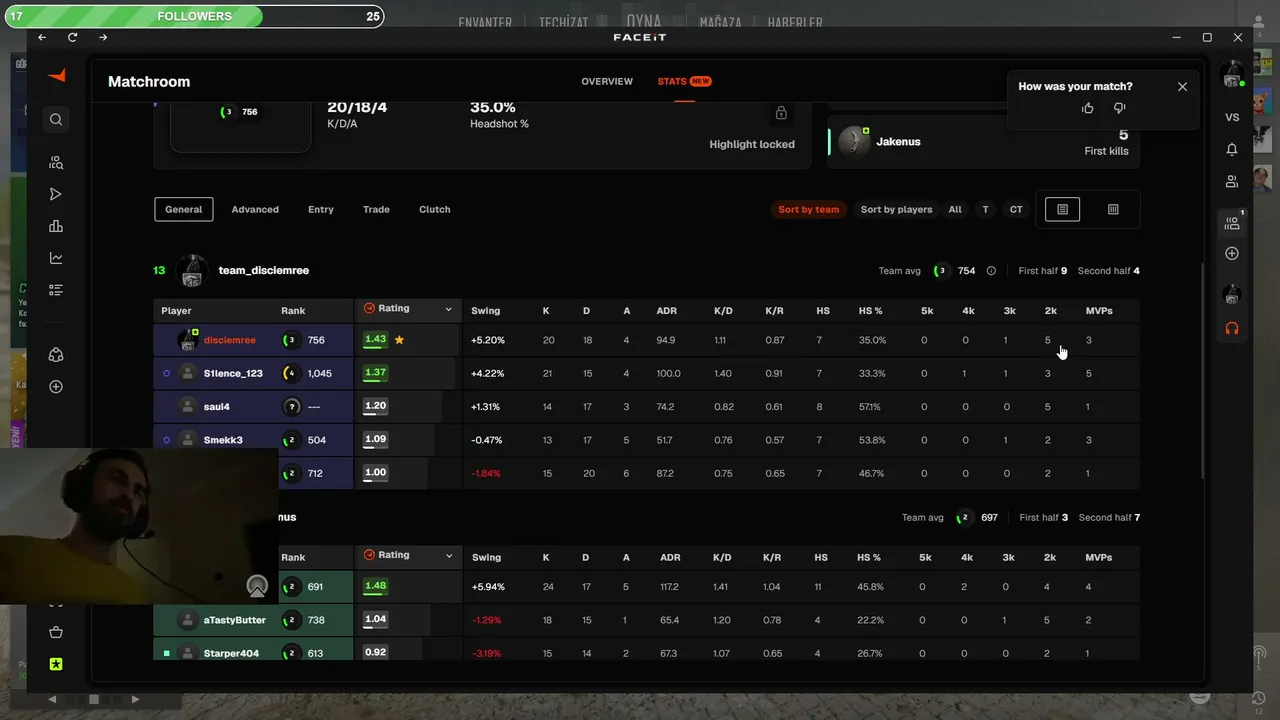Click the locked highlight padlock icon
1280x720 pixels.
[x=781, y=113]
